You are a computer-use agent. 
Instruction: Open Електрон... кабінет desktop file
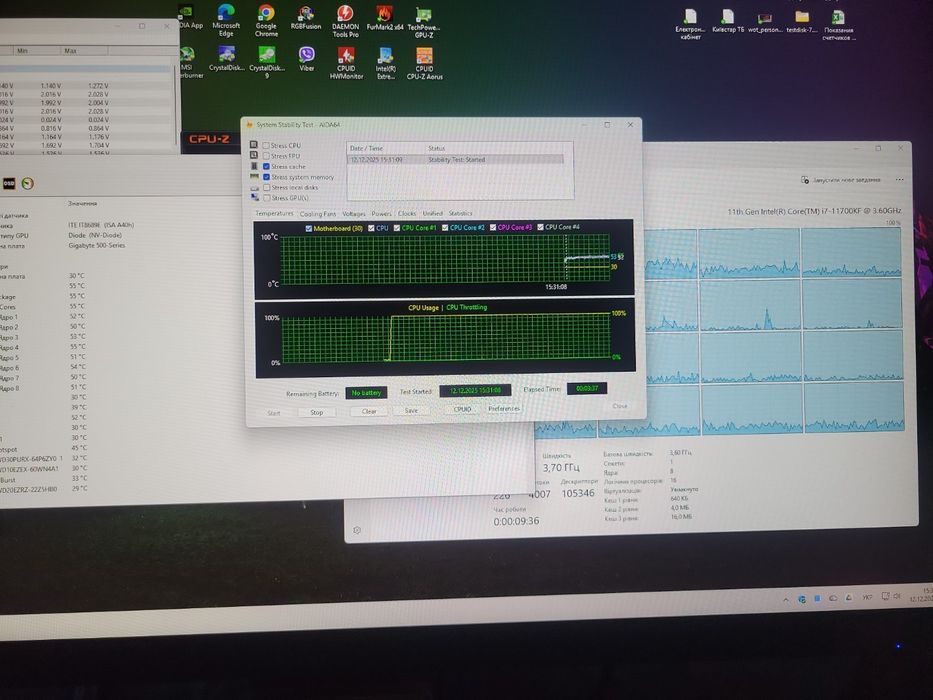pyautogui.click(x=690, y=24)
